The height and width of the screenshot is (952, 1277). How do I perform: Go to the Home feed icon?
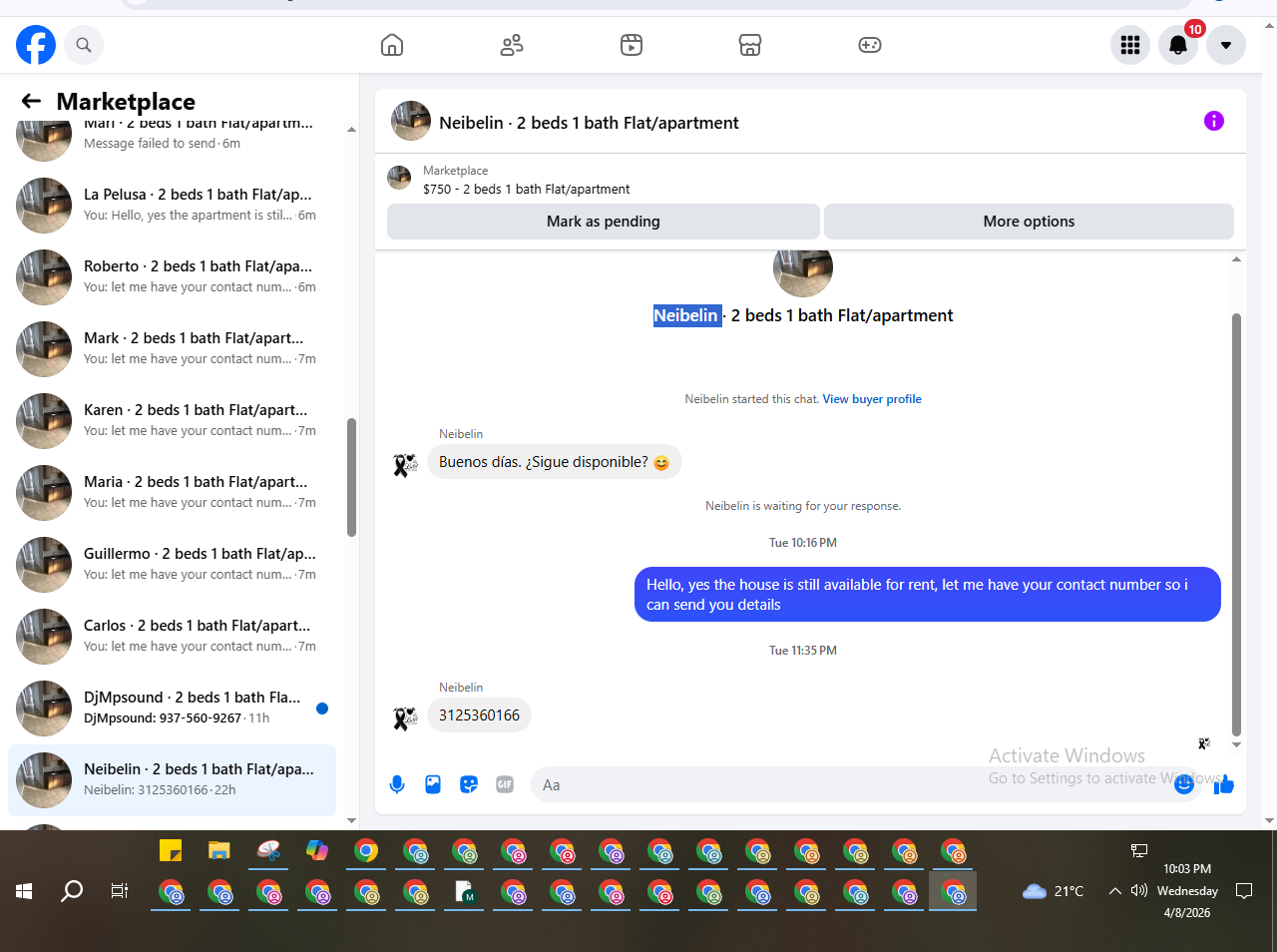(392, 45)
